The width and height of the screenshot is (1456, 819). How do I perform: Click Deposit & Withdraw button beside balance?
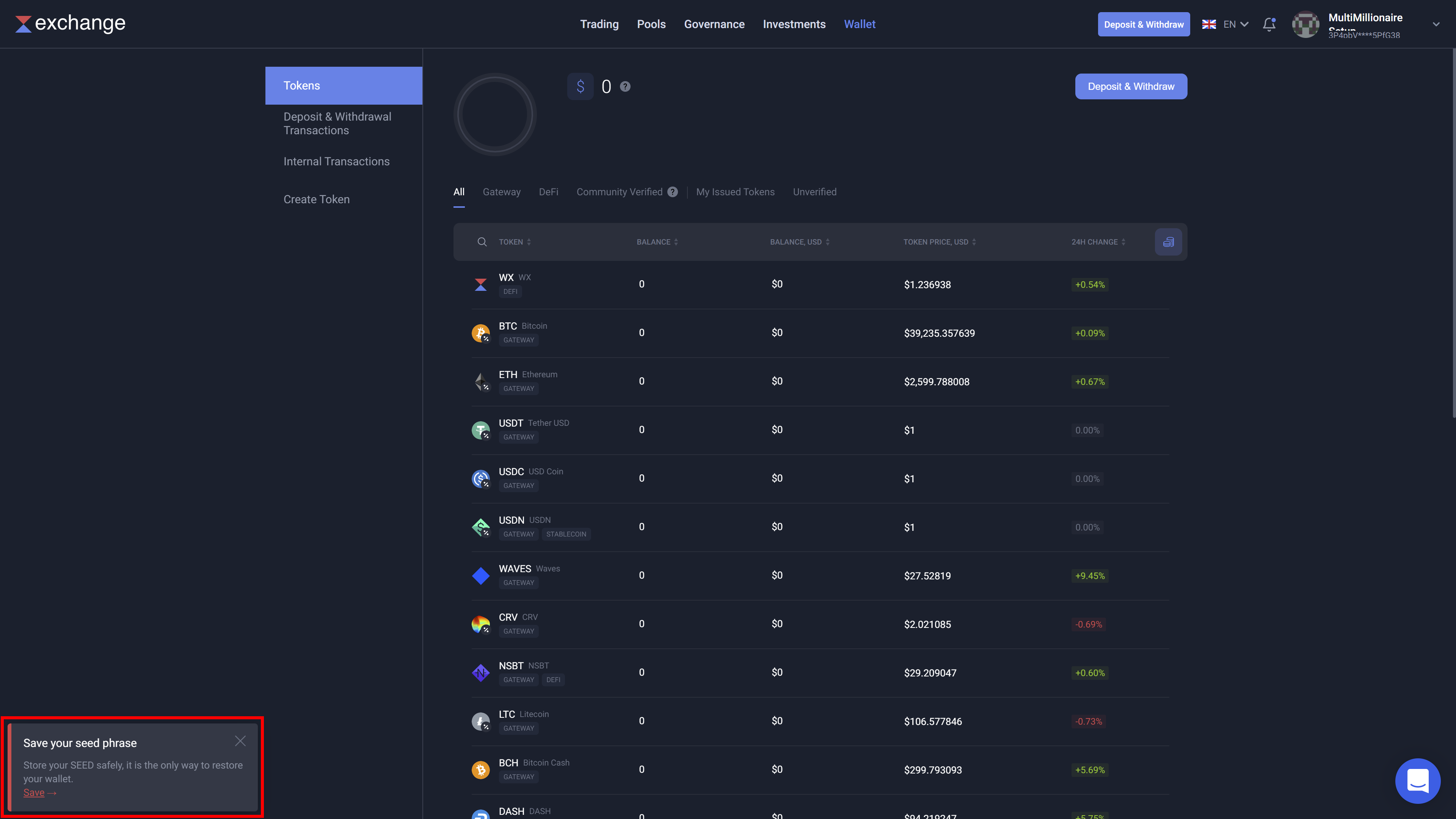[x=1131, y=86]
